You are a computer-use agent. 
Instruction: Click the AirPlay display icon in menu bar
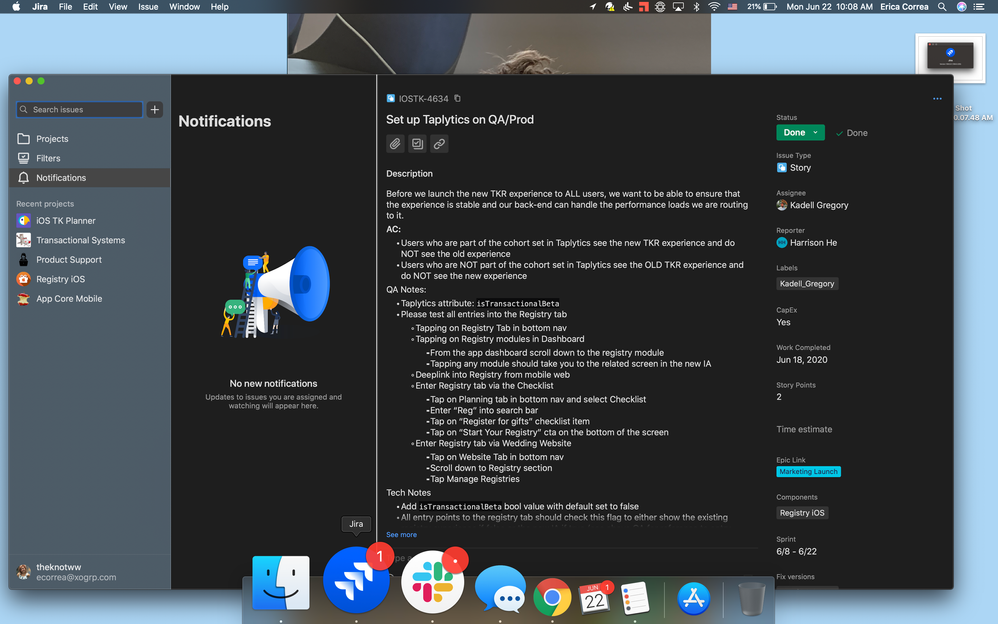pyautogui.click(x=678, y=7)
